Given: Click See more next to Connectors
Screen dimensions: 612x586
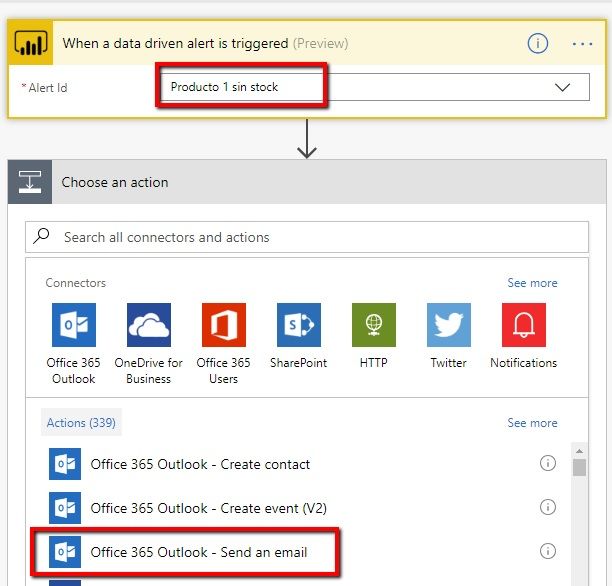Looking at the screenshot, I should (532, 283).
